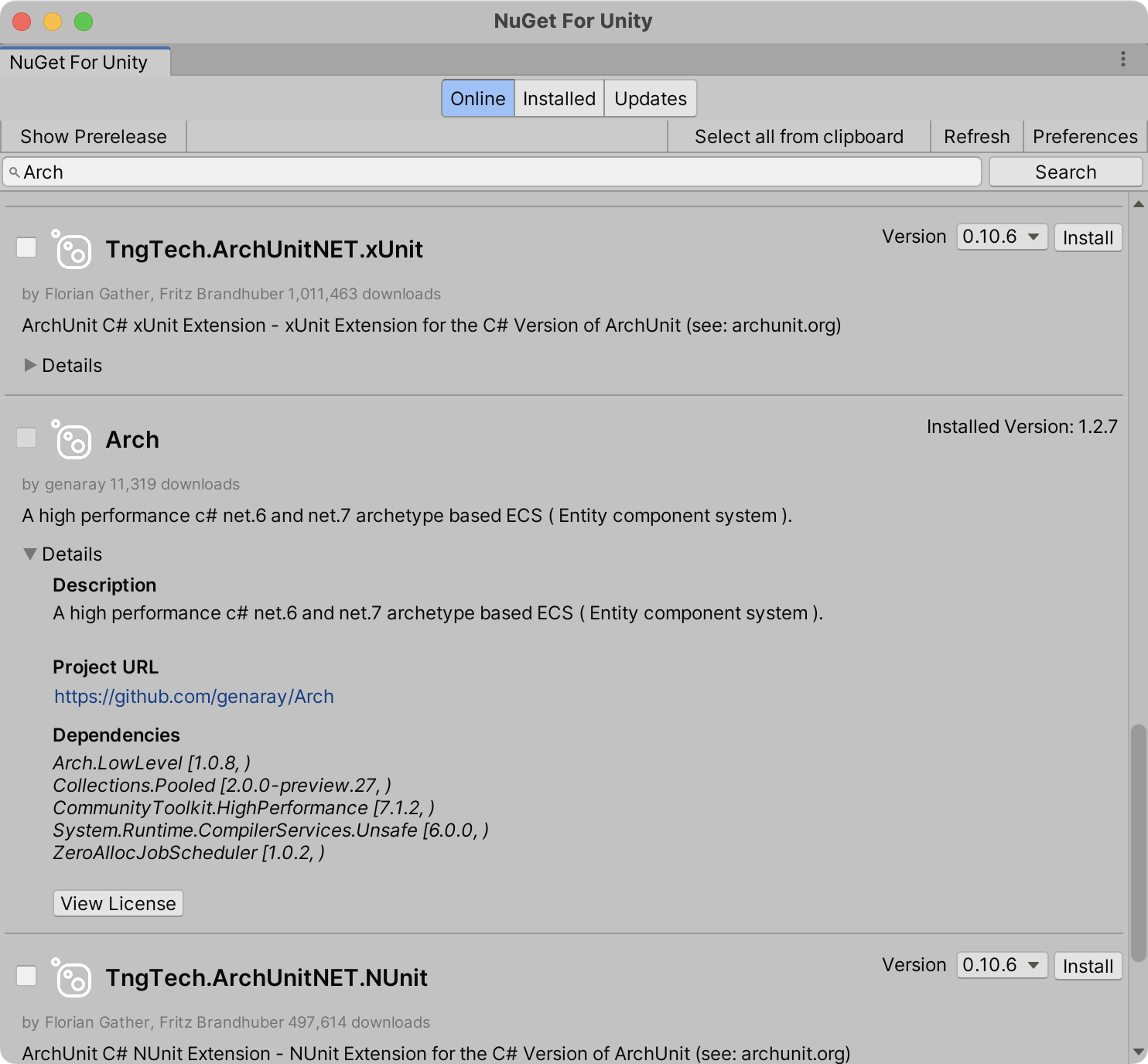Click the Dependencies heading
The image size is (1148, 1064).
tap(116, 735)
